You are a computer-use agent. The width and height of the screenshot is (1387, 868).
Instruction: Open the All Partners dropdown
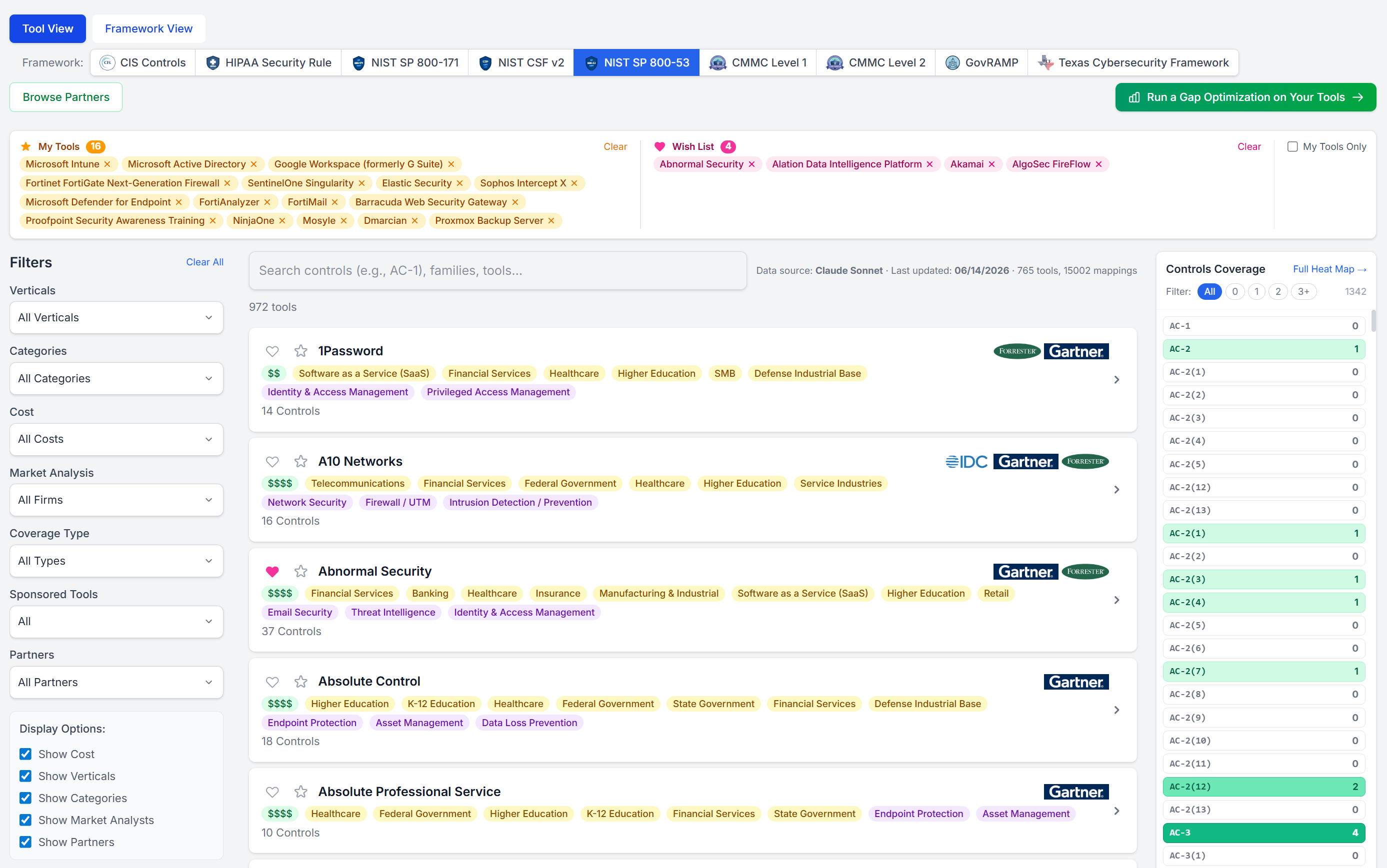click(x=116, y=683)
